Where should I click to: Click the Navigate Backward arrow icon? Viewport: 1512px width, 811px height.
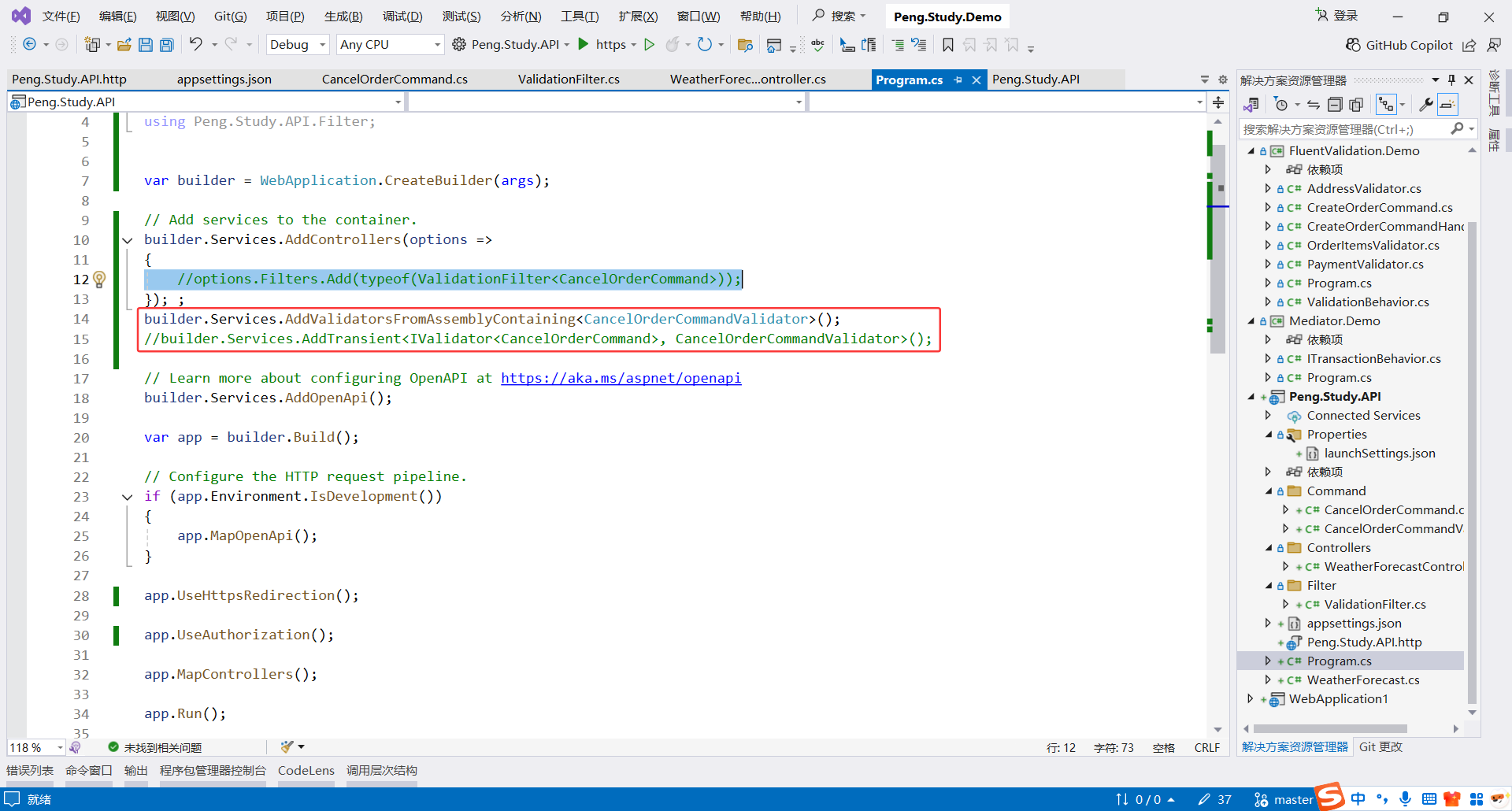(29, 45)
